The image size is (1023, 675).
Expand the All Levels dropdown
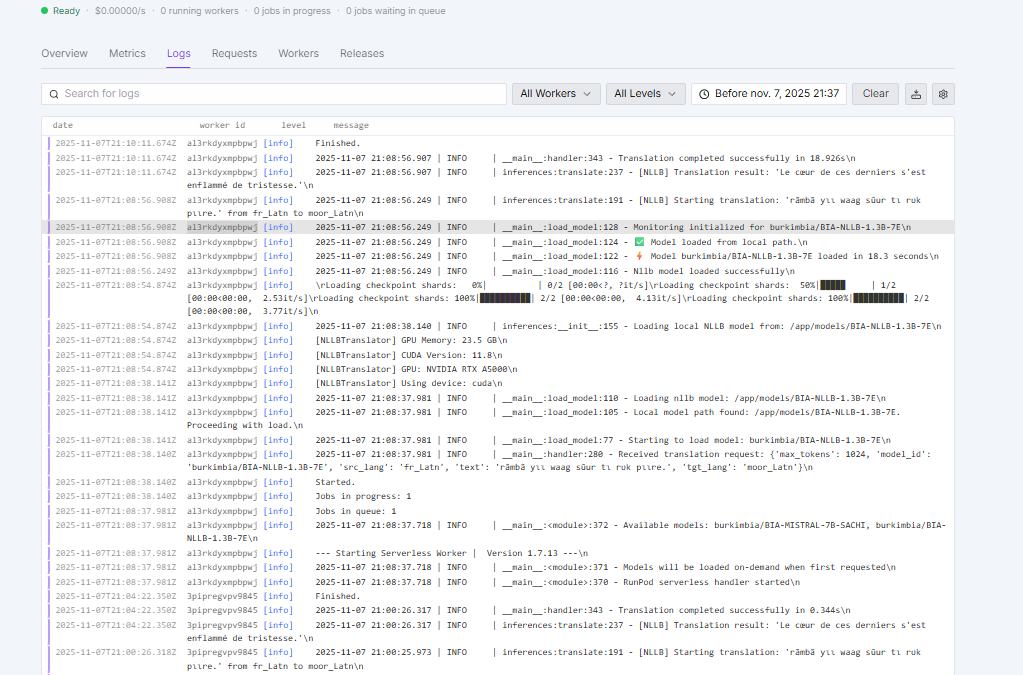645,94
